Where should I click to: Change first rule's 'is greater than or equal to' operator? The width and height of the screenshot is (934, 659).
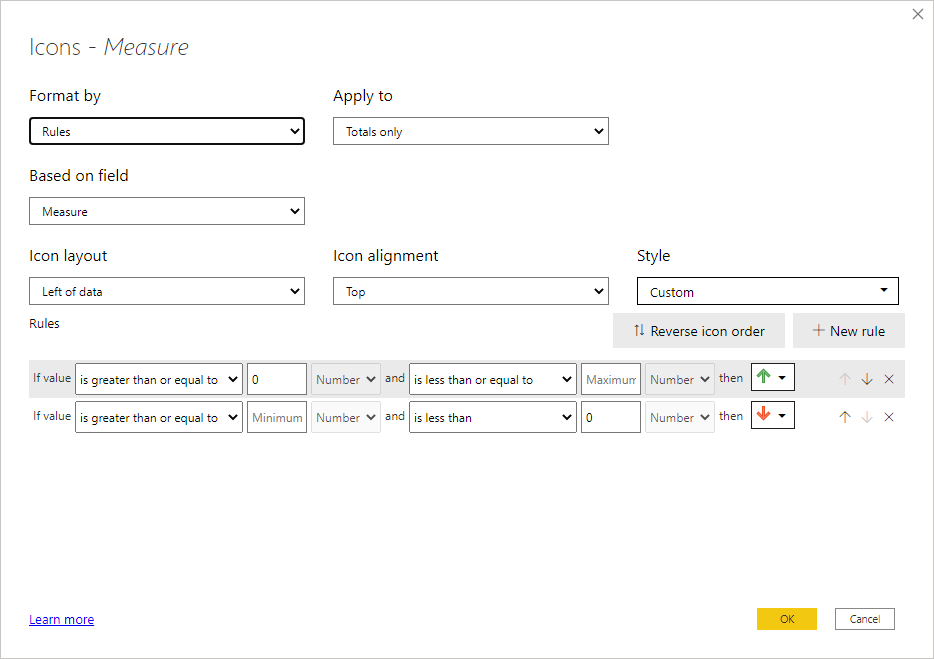tap(159, 379)
